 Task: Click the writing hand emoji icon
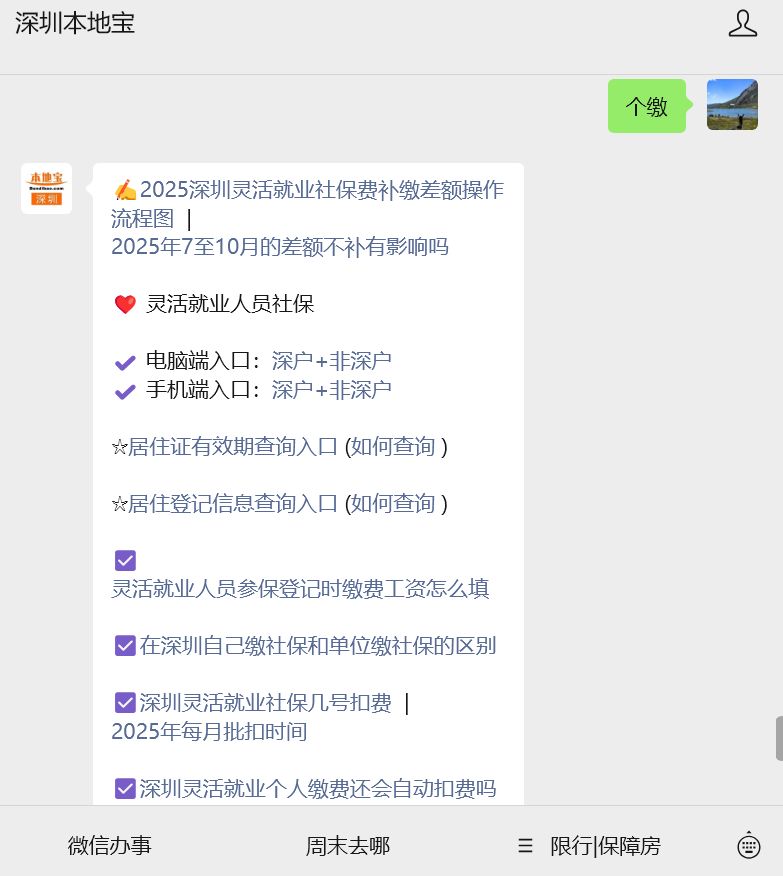tap(125, 190)
